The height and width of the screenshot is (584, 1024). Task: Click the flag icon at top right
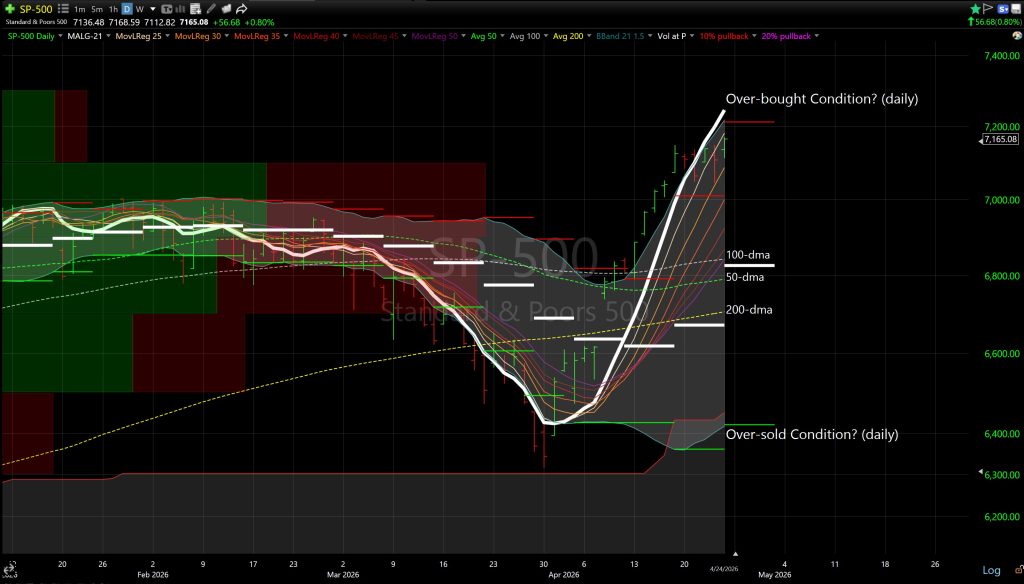987,8
